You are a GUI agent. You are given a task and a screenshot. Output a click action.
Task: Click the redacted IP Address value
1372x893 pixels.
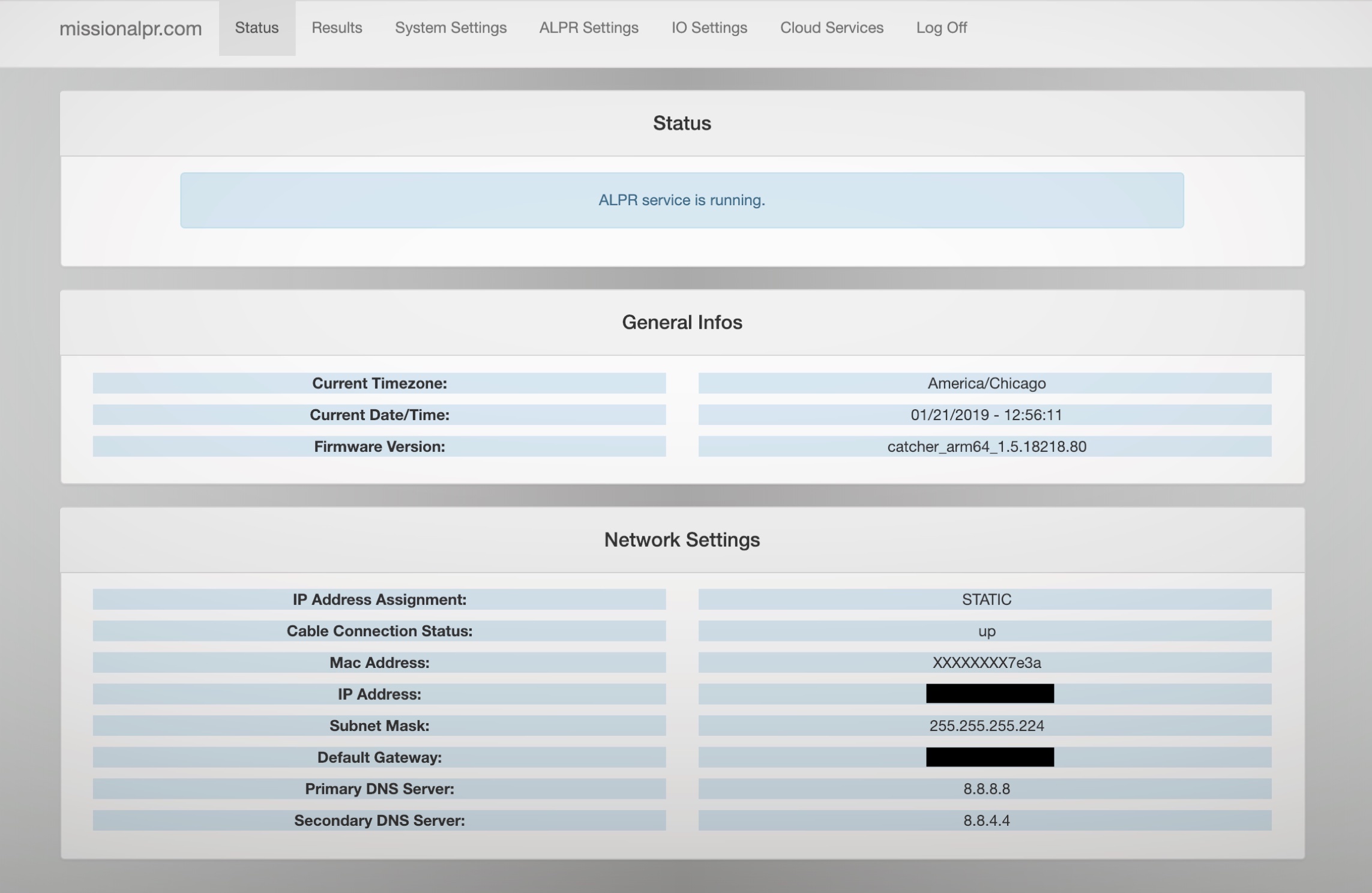coord(990,694)
